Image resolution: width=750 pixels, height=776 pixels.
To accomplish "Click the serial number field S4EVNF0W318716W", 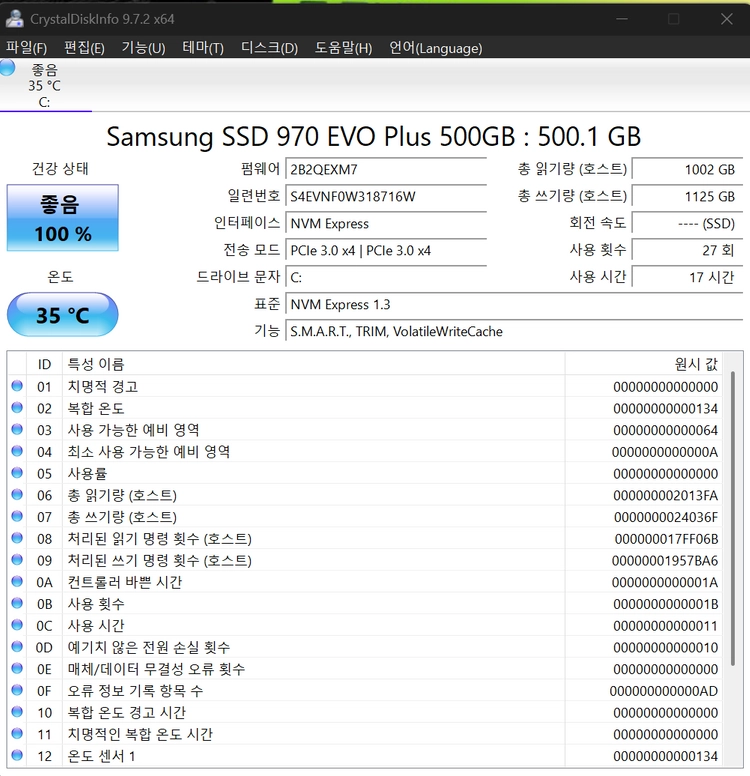I will coord(386,196).
